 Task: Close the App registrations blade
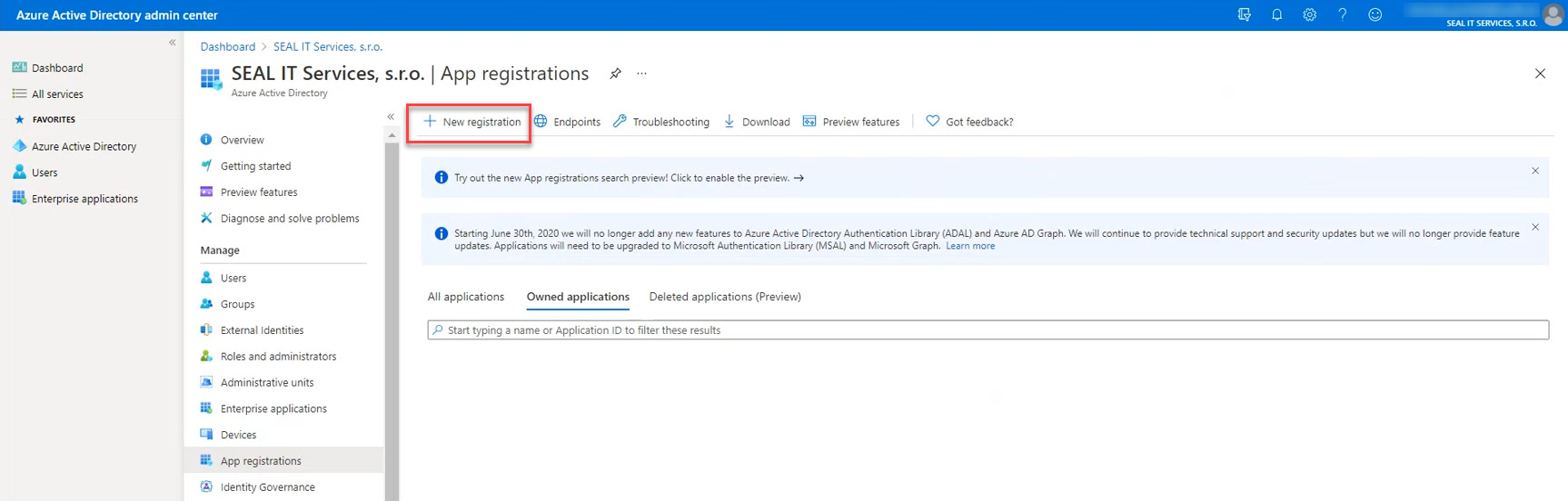coord(1540,74)
